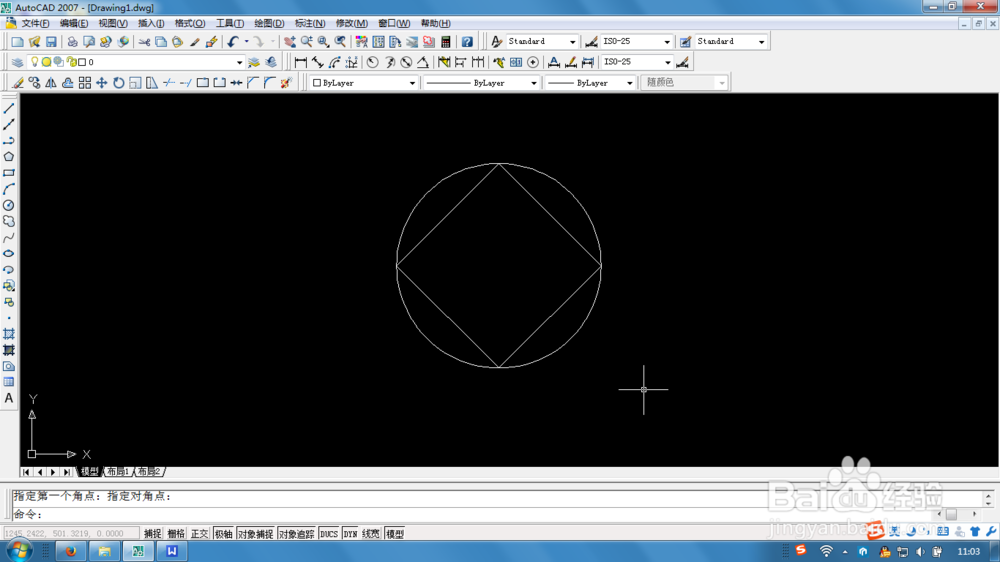Click the Array modify tool
This screenshot has width=1000, height=562.
coord(85,83)
